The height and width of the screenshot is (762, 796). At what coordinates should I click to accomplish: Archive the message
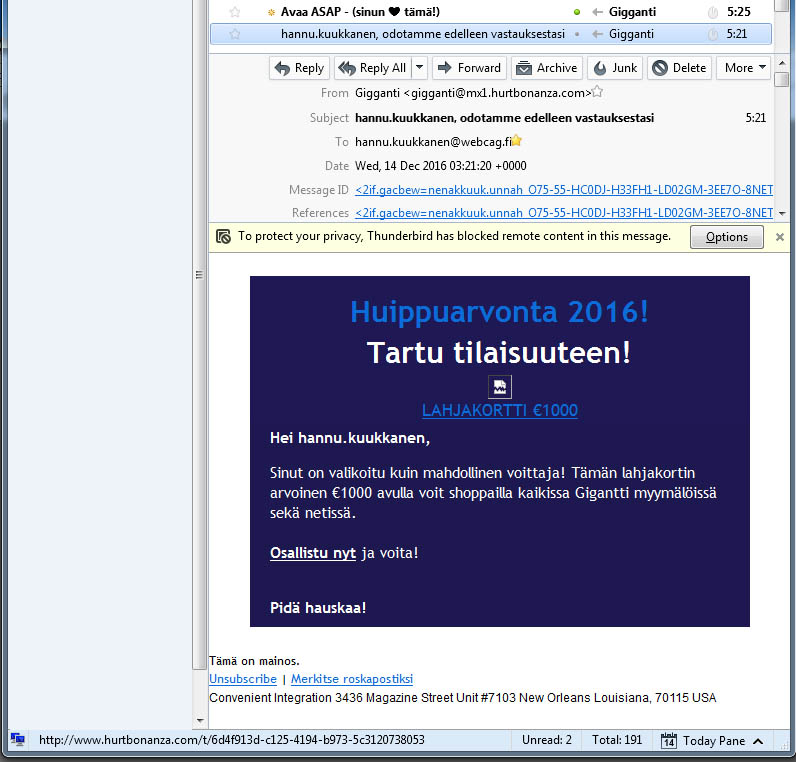click(x=547, y=68)
